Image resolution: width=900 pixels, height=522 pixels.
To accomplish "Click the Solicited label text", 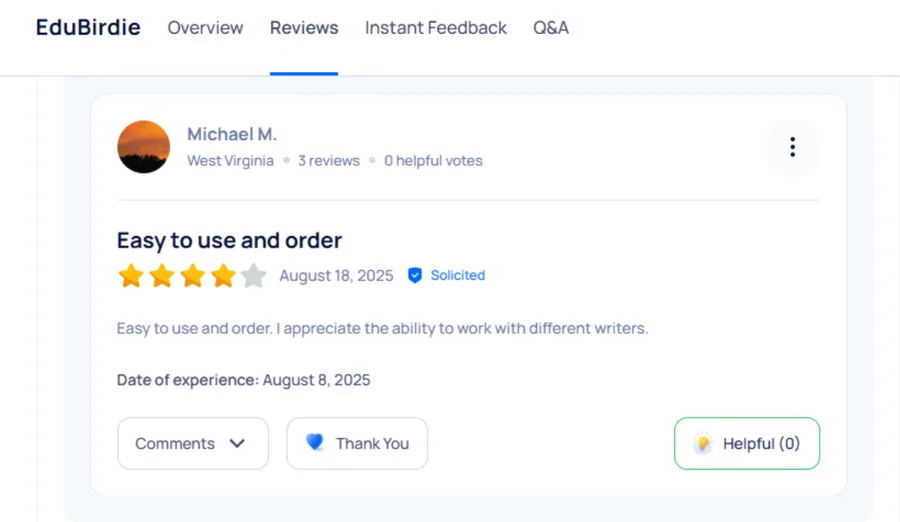I will 458,275.
